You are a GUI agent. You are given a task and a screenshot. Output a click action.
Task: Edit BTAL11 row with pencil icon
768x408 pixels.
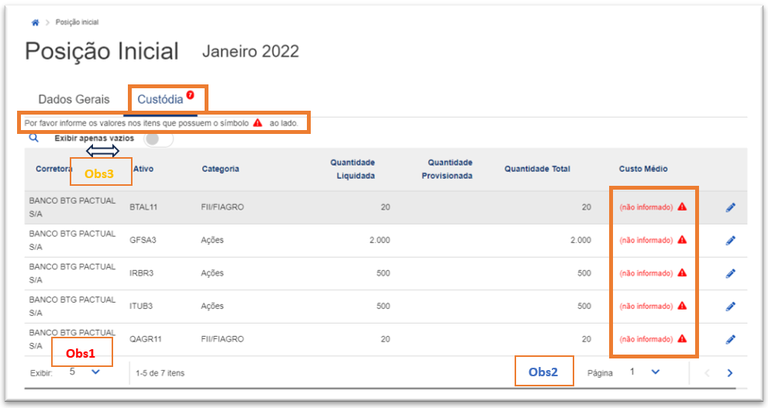click(730, 207)
